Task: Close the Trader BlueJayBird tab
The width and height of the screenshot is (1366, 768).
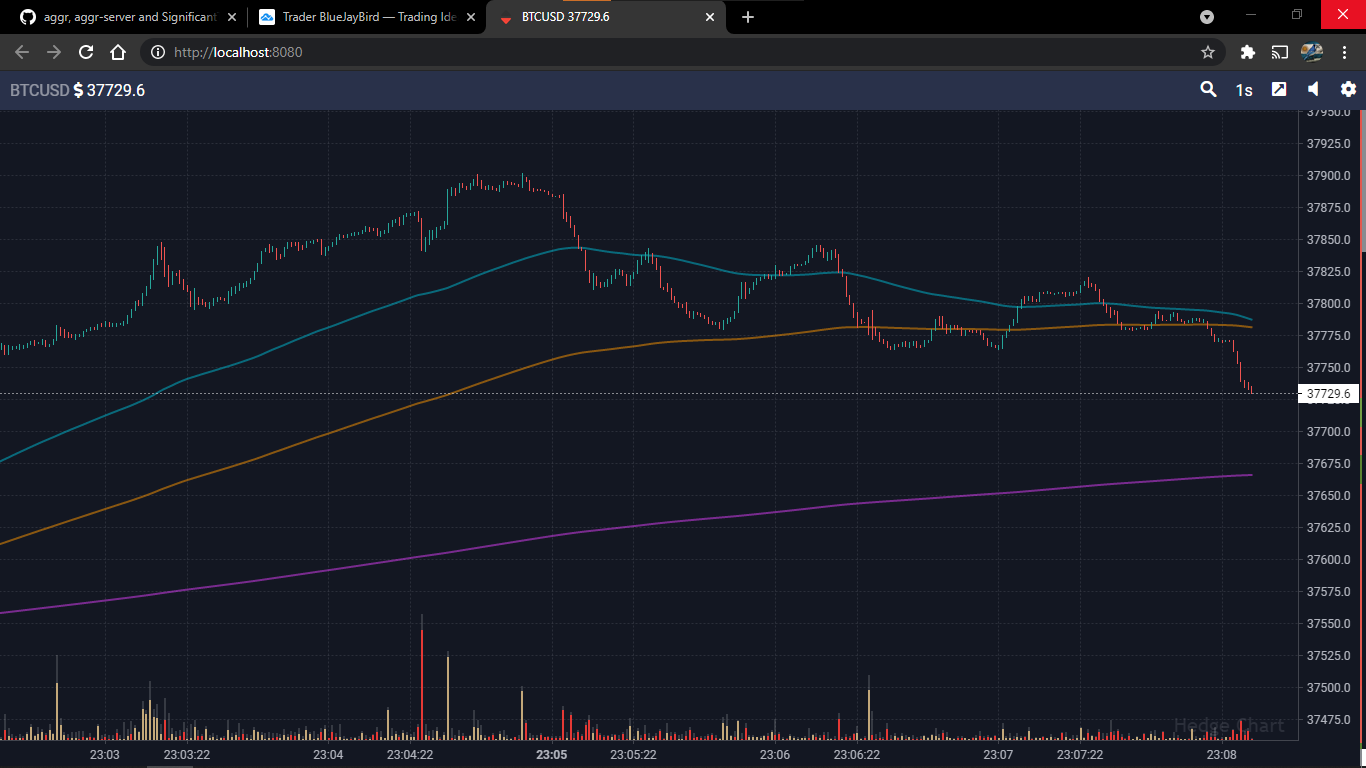Action: (x=469, y=17)
